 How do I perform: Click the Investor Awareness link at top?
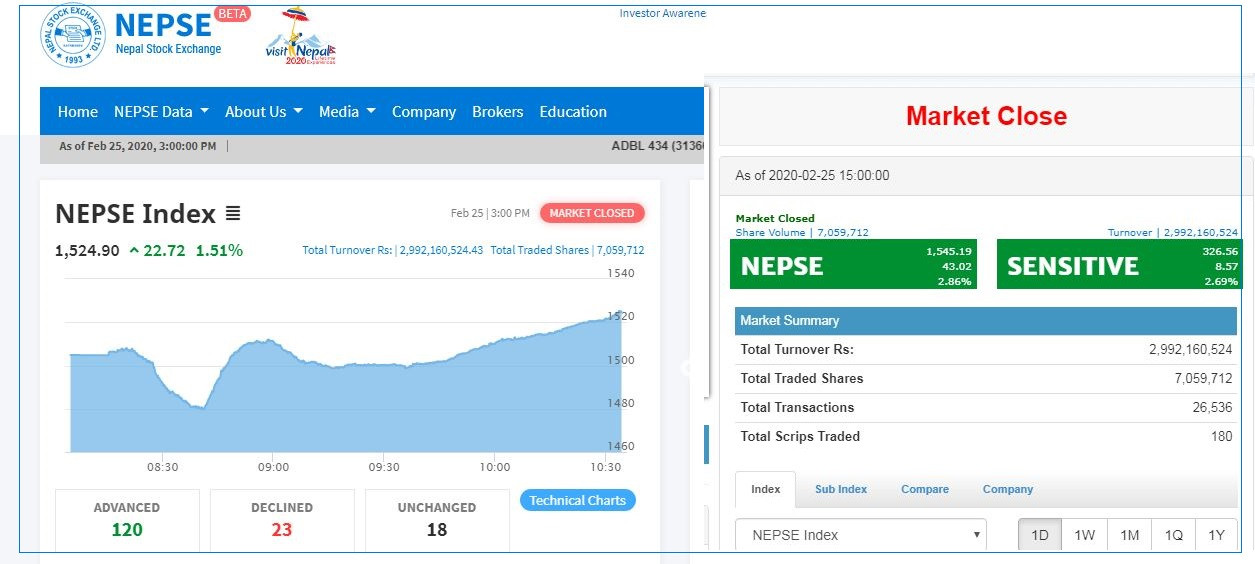click(662, 13)
